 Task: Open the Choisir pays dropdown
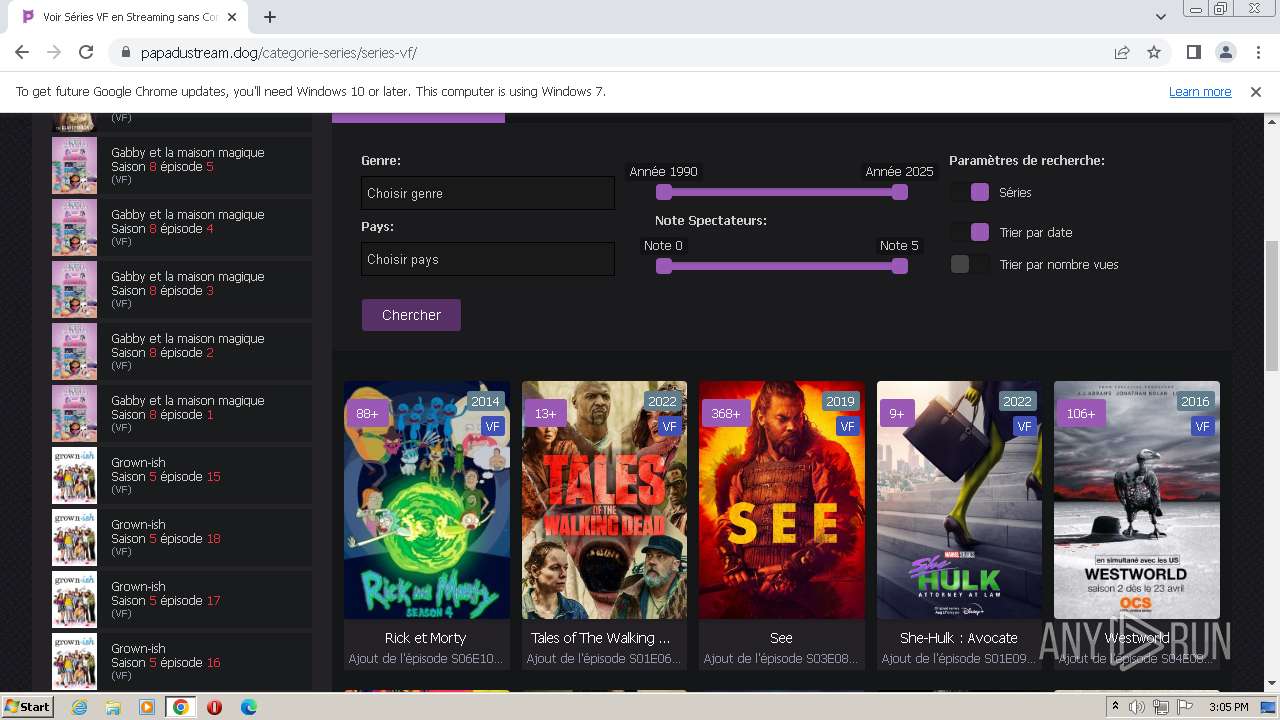488,259
